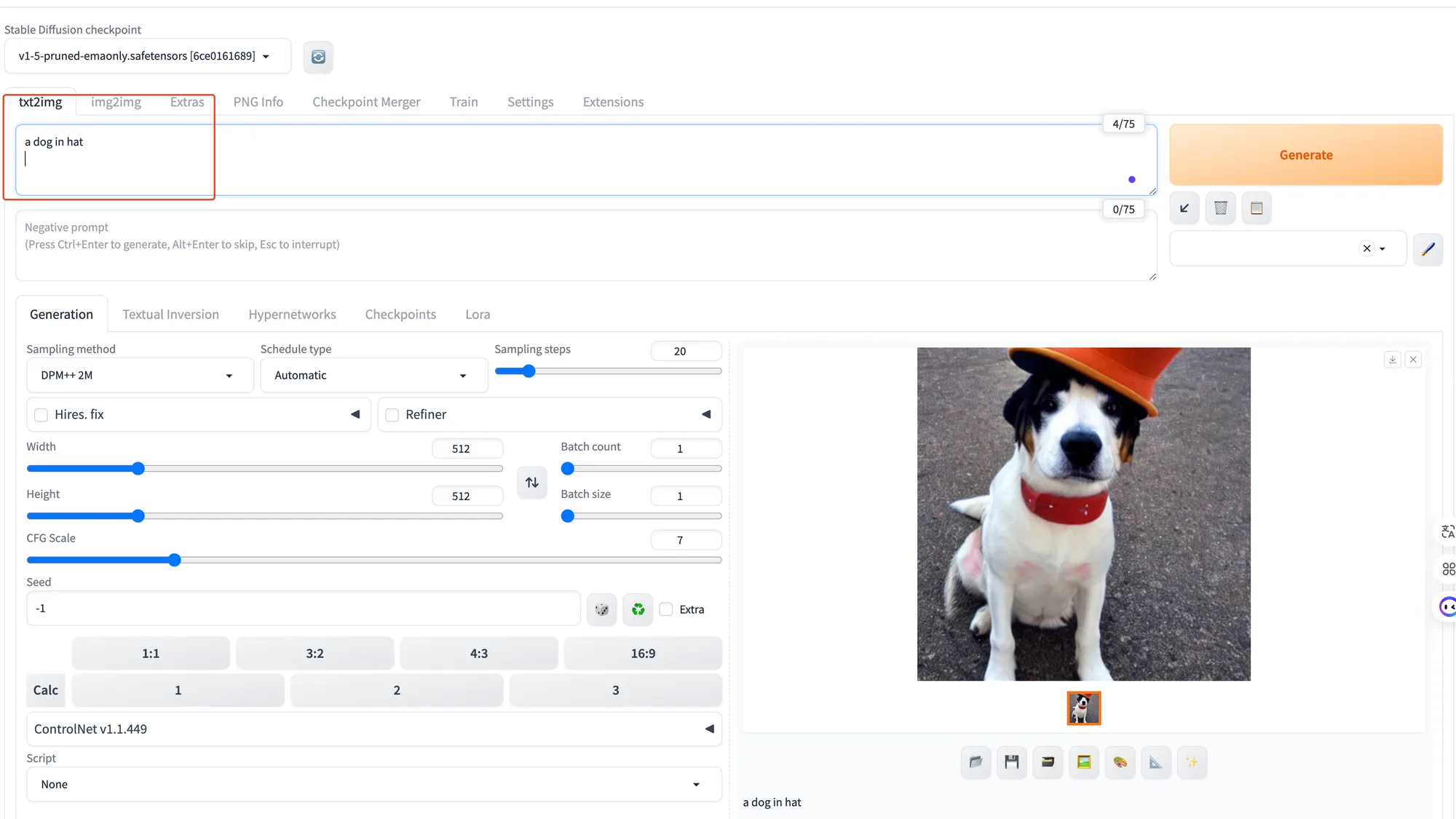Screen dimensions: 1456x819
Task: Download the generated image from gallery corner
Action: [x=1392, y=360]
